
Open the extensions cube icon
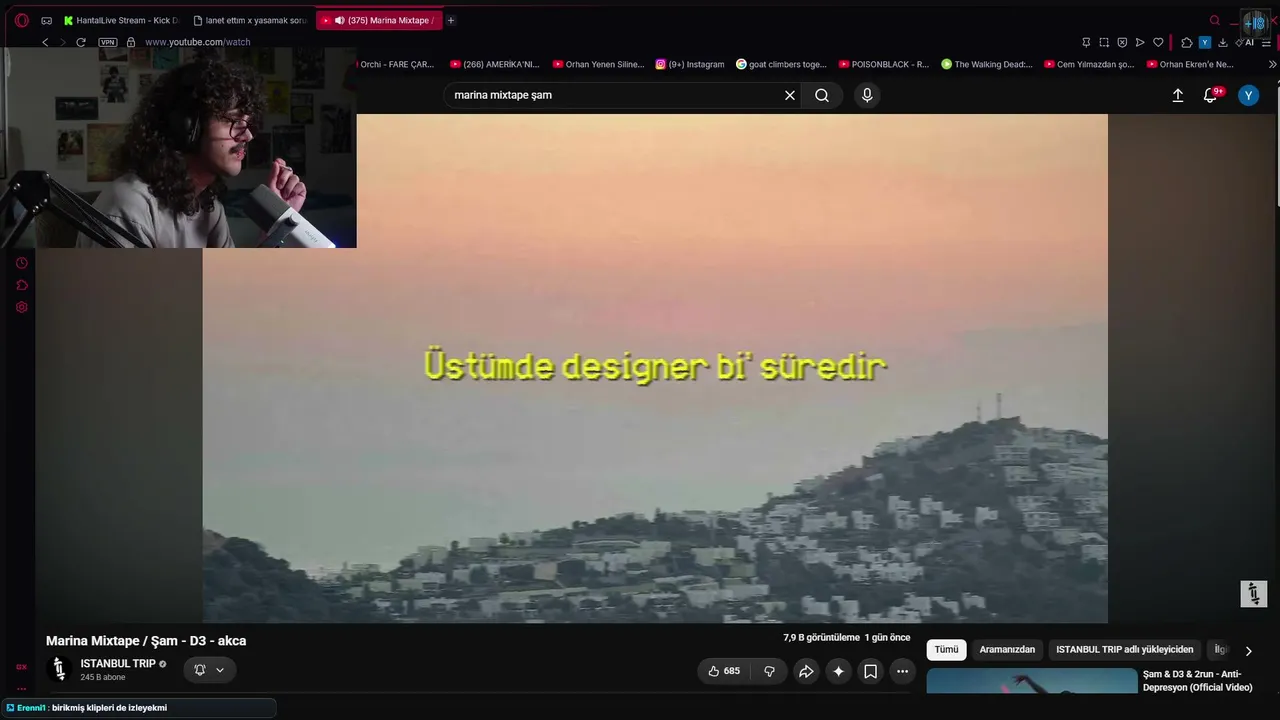[1187, 42]
